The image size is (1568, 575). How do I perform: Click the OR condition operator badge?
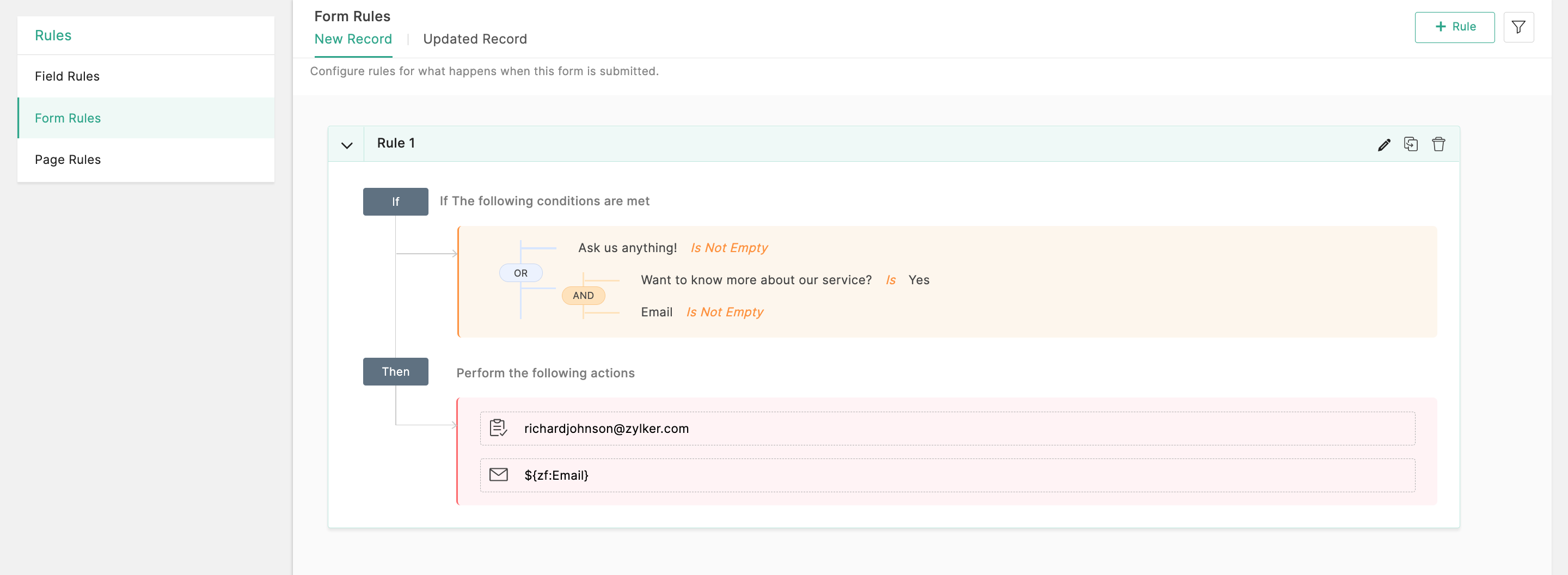[x=520, y=273]
